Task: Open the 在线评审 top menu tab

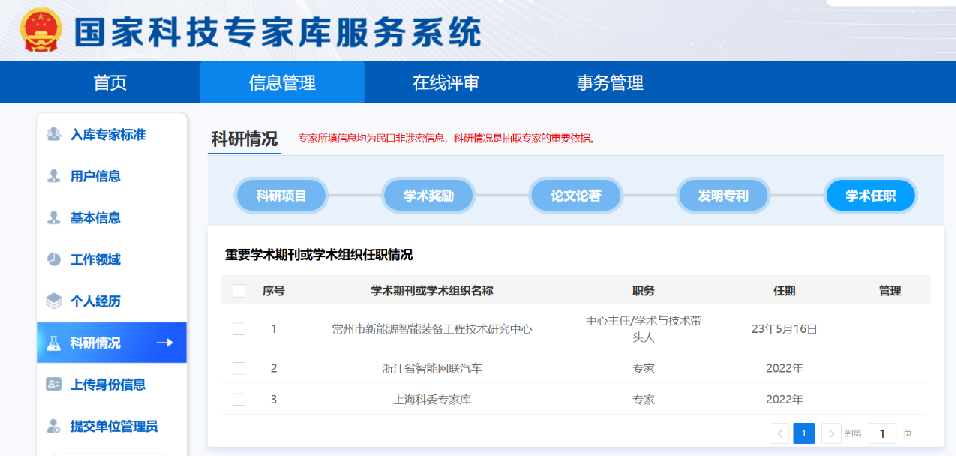Action: [x=446, y=83]
